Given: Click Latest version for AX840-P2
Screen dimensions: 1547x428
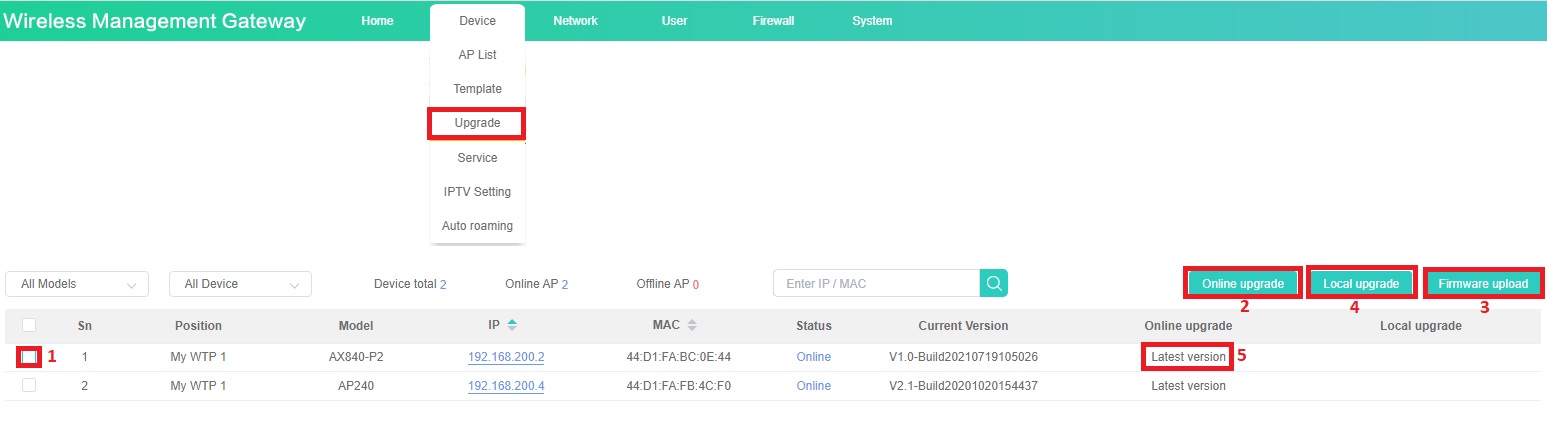Looking at the screenshot, I should pos(1188,357).
